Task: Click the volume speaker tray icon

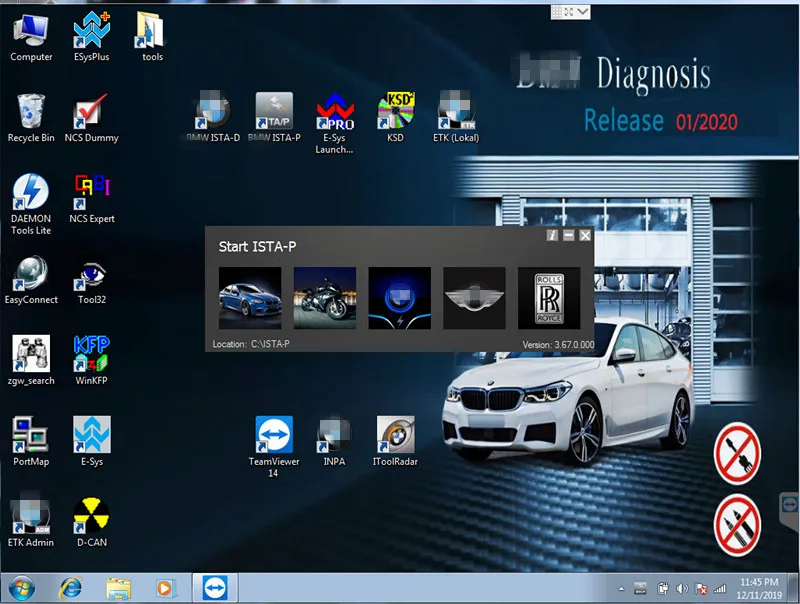Action: [x=682, y=589]
